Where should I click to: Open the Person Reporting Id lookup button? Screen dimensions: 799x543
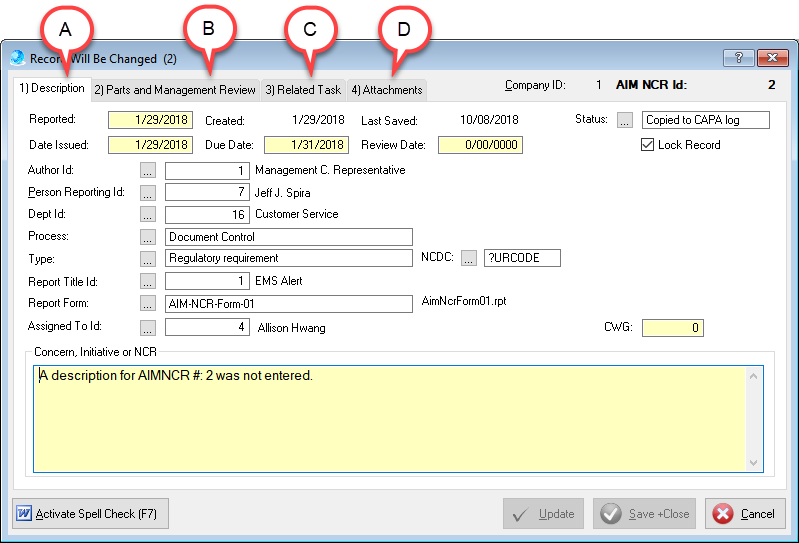tap(148, 193)
